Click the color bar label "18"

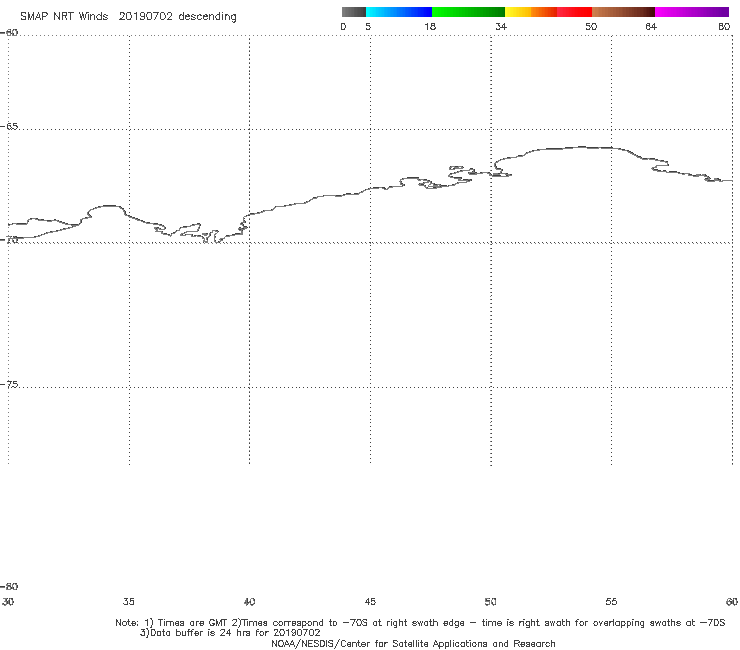coord(429,26)
